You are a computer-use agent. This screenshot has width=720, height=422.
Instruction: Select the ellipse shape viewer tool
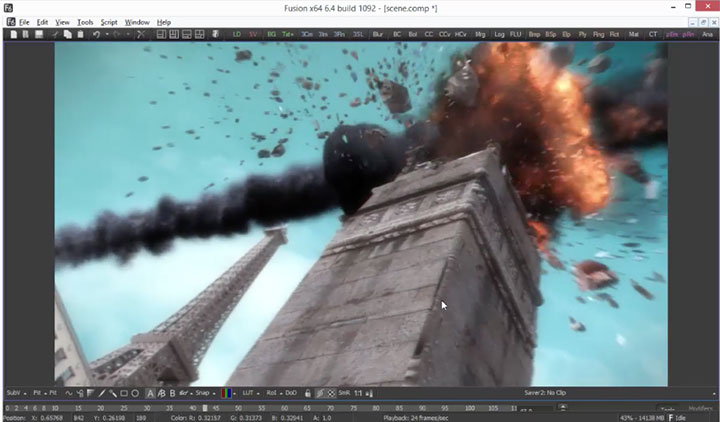click(x=135, y=393)
